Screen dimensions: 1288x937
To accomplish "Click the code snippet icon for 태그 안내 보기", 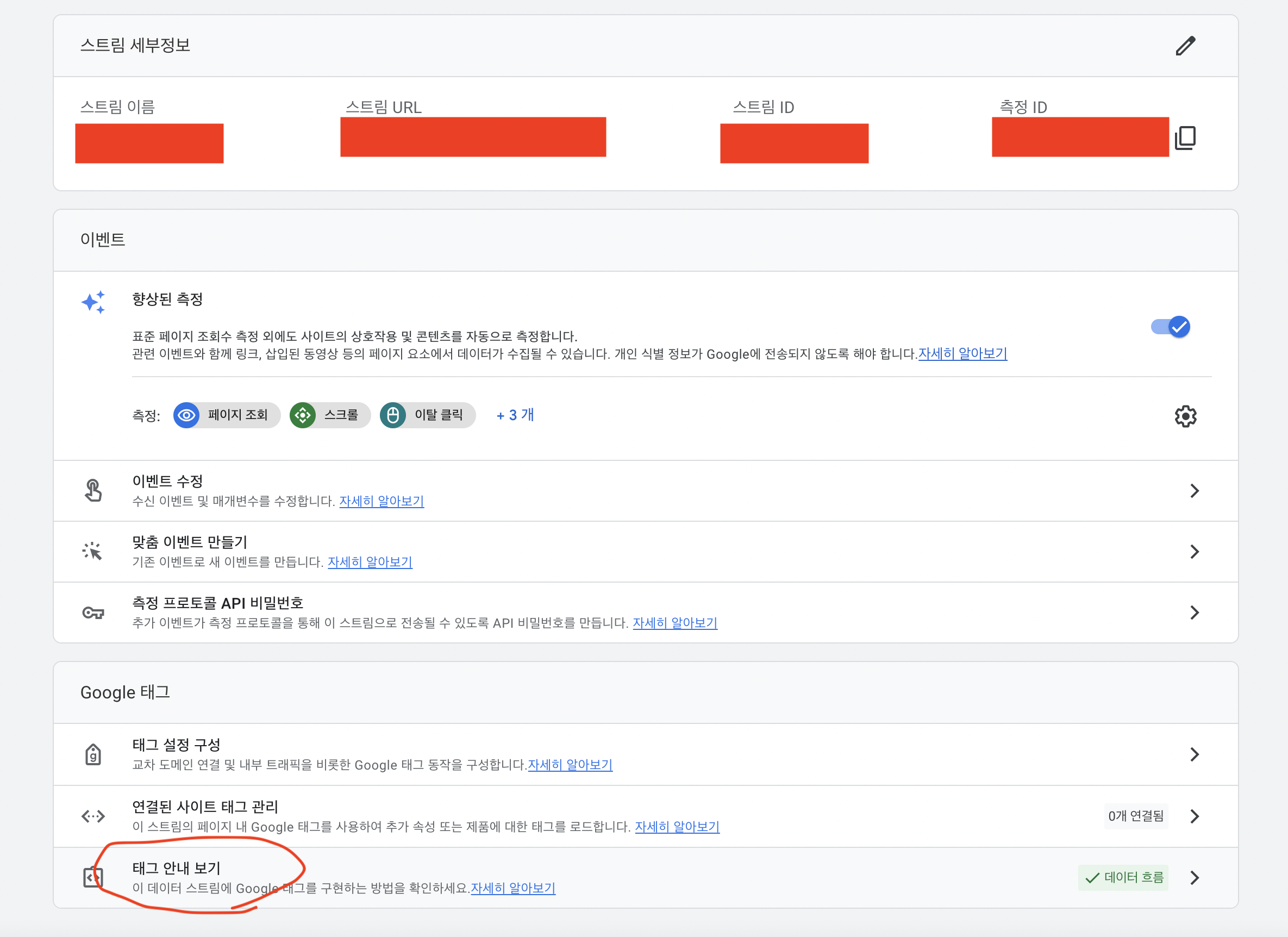I will tap(93, 877).
